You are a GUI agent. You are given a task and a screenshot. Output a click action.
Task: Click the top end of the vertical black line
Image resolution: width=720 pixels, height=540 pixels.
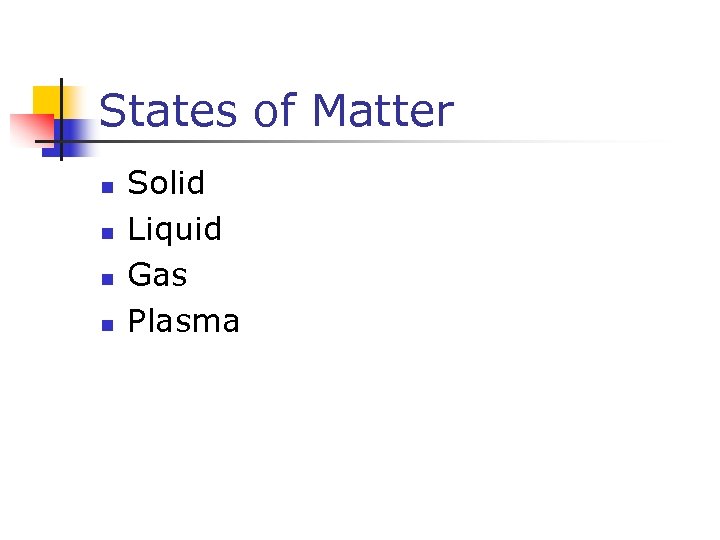60,80
